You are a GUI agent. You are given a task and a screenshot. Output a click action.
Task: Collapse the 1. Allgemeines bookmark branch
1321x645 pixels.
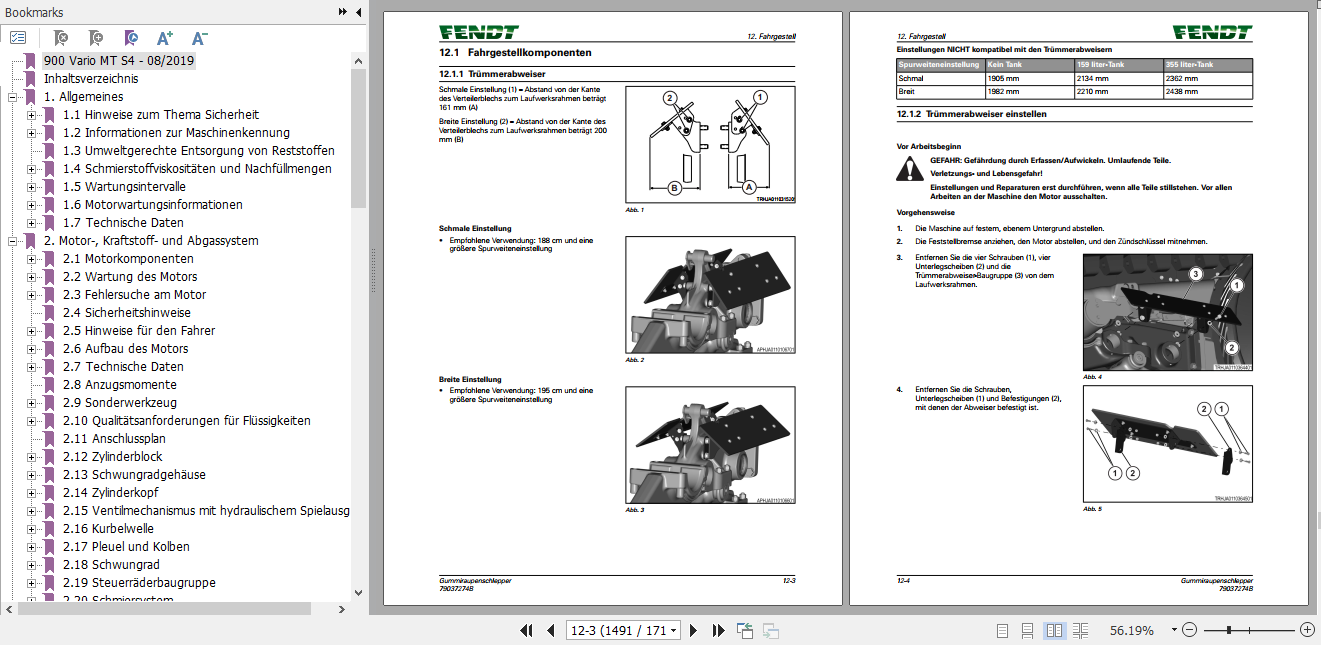tap(13, 97)
